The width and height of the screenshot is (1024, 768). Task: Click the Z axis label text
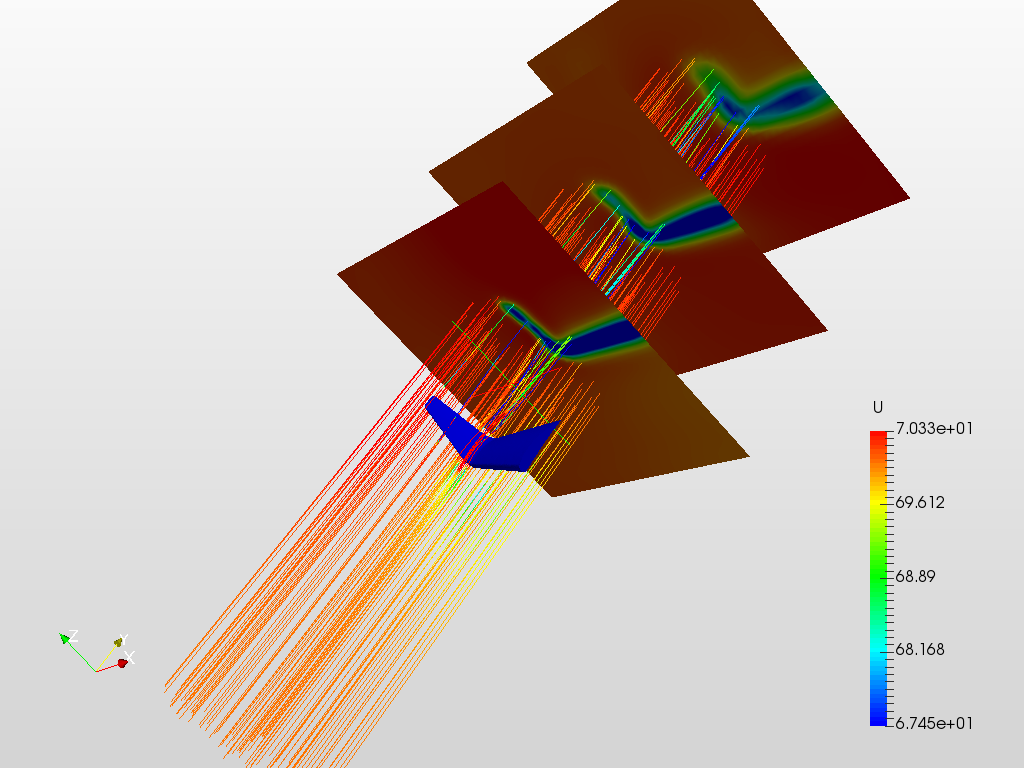[x=74, y=634]
